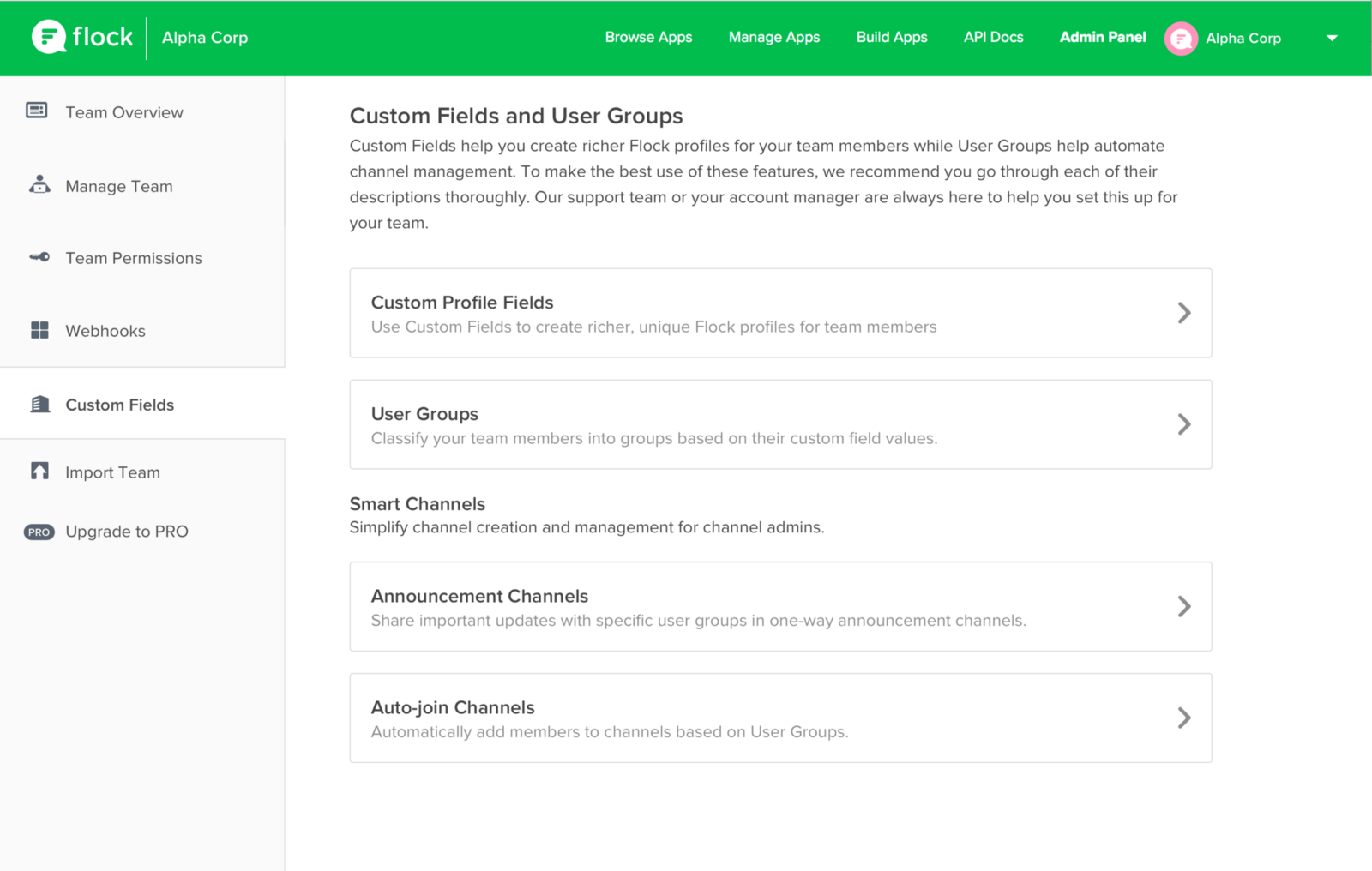Click the Import Team icon
The width and height of the screenshot is (1372, 871).
tap(39, 471)
